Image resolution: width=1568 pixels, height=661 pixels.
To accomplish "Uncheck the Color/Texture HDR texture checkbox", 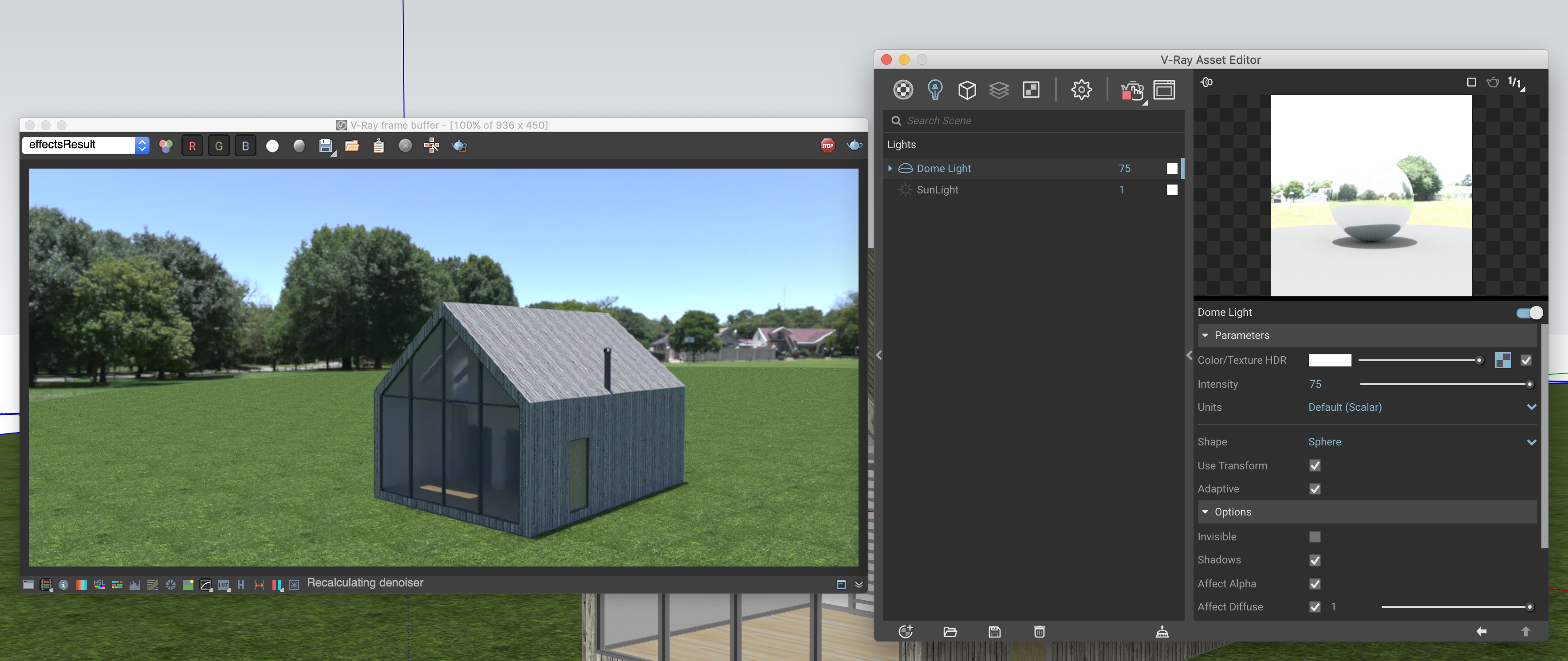I will 1525,360.
